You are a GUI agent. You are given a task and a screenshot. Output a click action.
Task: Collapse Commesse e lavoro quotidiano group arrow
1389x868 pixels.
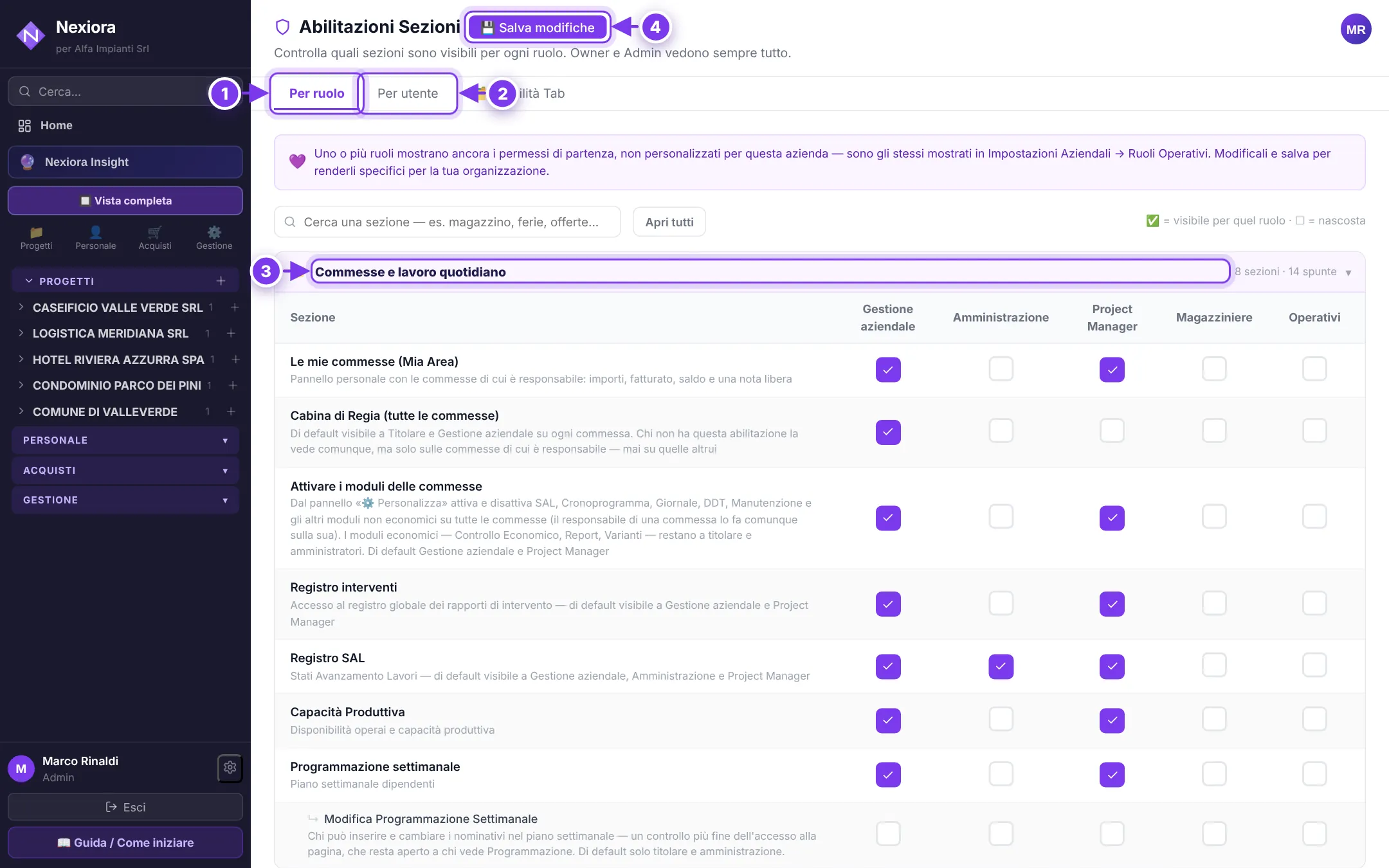point(1348,273)
